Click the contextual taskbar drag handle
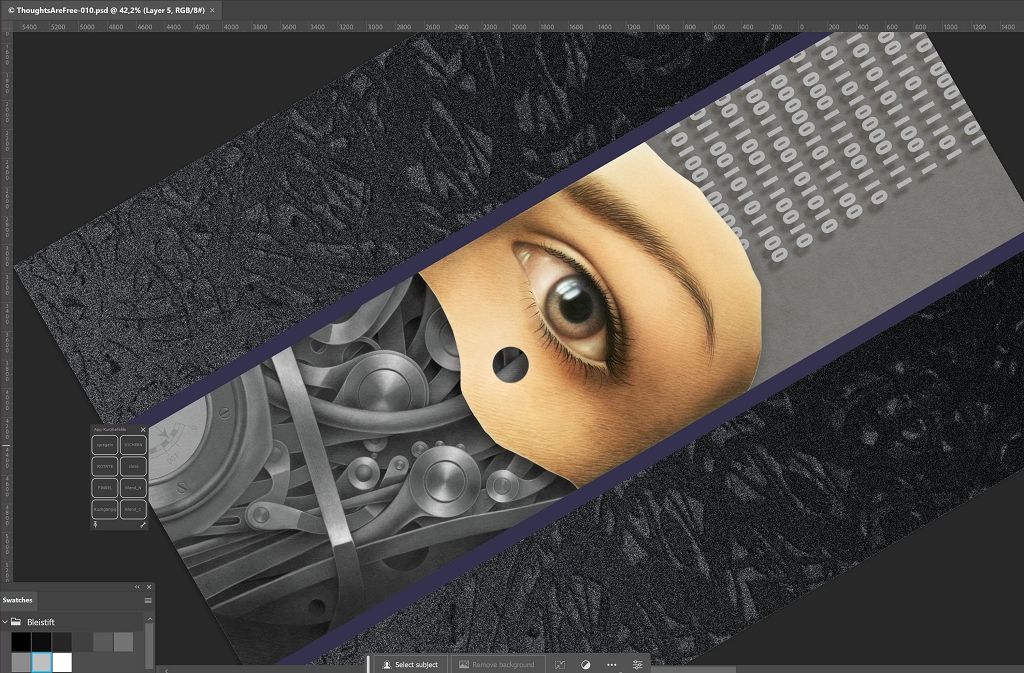Viewport: 1024px width, 673px height. (368, 665)
